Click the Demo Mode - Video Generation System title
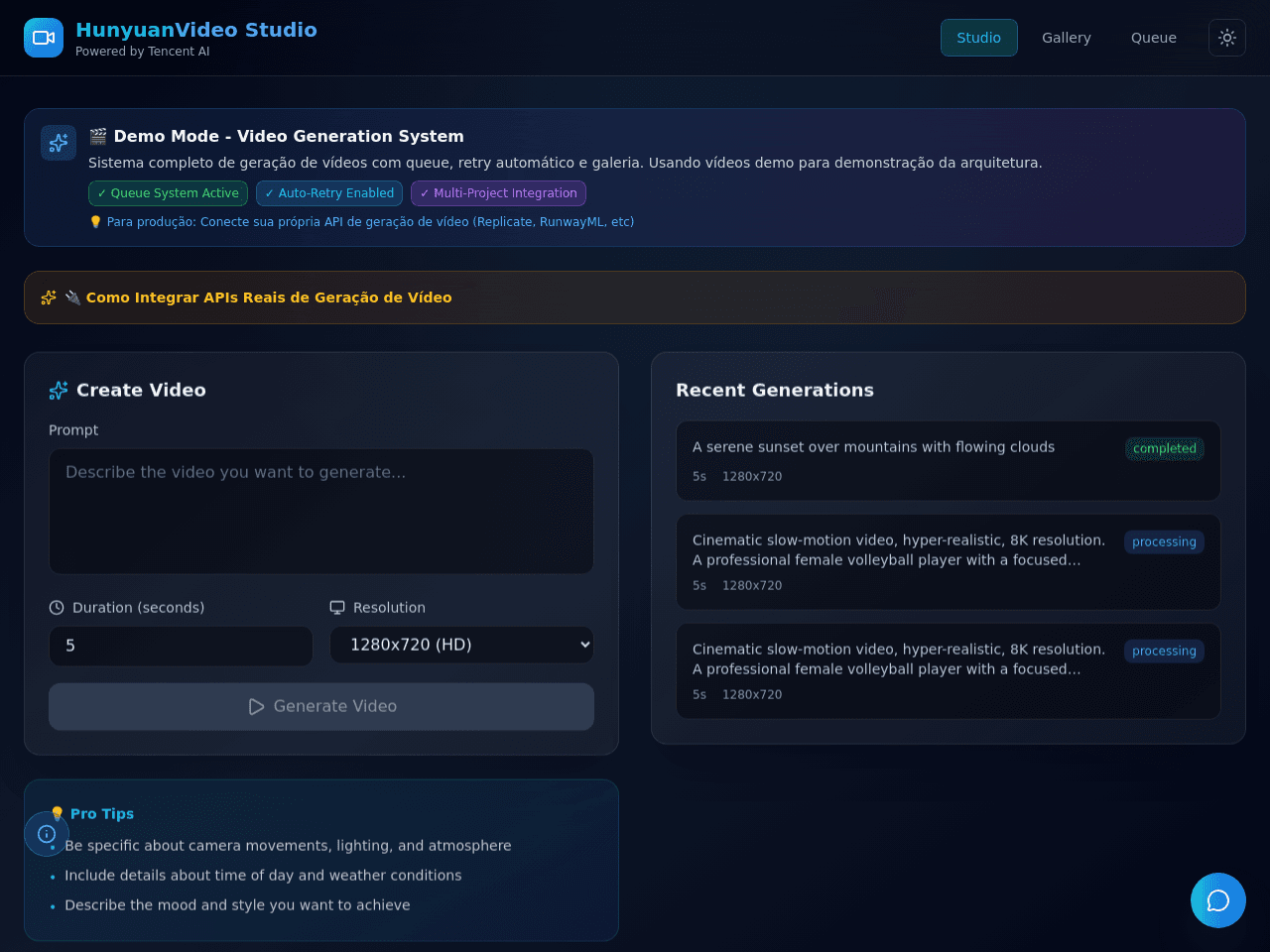This screenshot has height=952, width=1270. (276, 137)
